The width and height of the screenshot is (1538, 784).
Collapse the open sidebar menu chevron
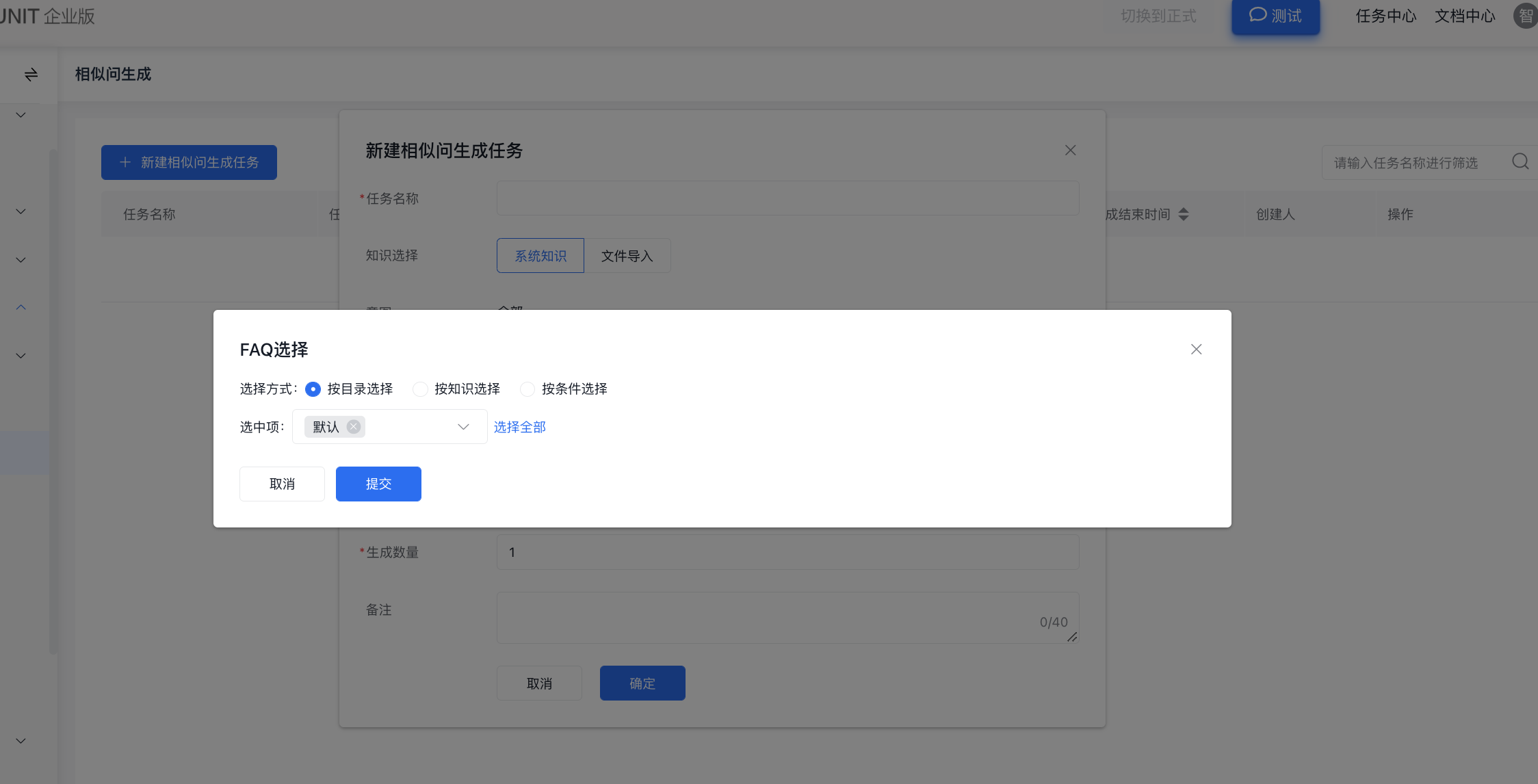click(21, 307)
